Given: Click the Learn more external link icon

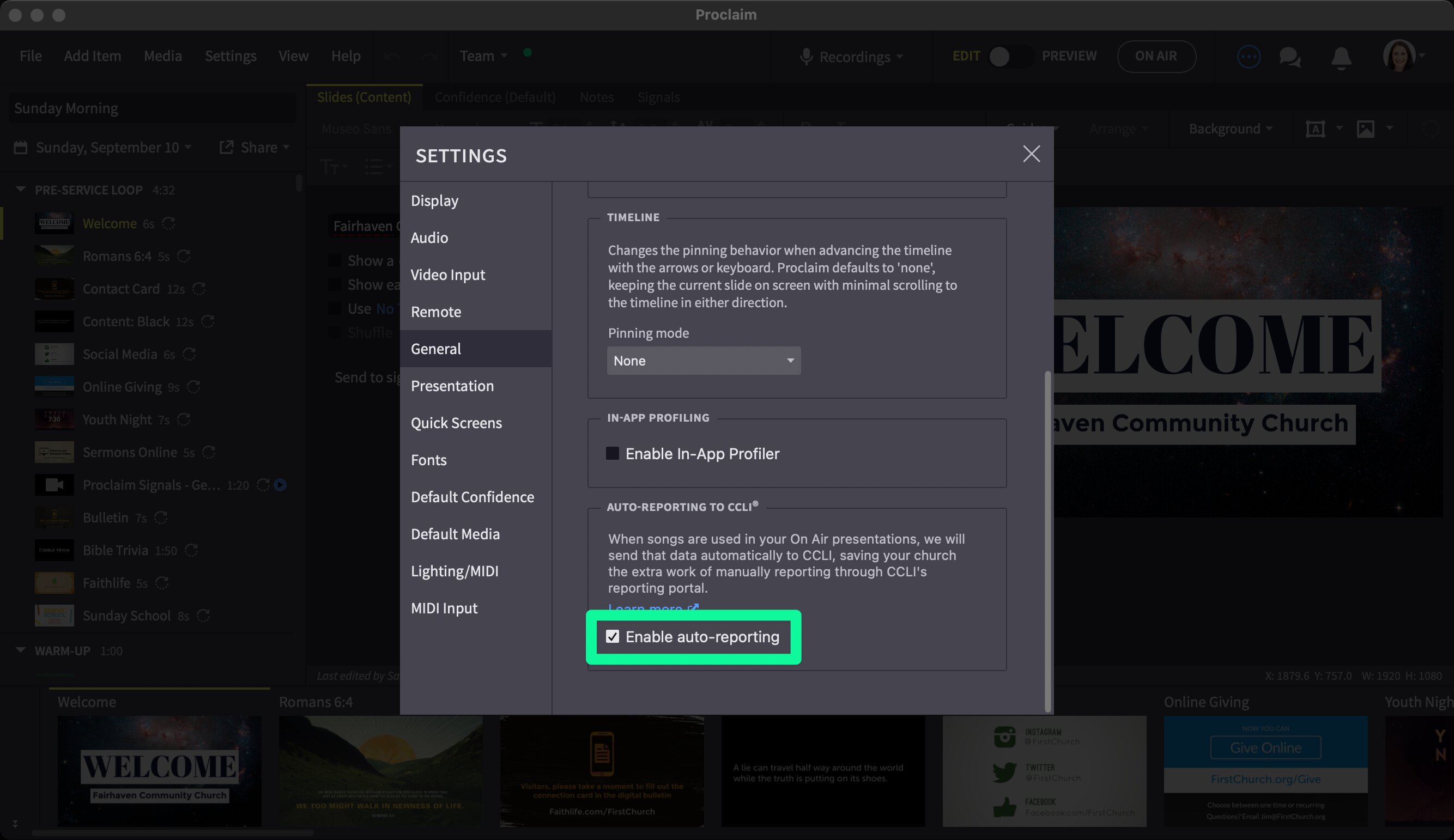Looking at the screenshot, I should (x=693, y=607).
